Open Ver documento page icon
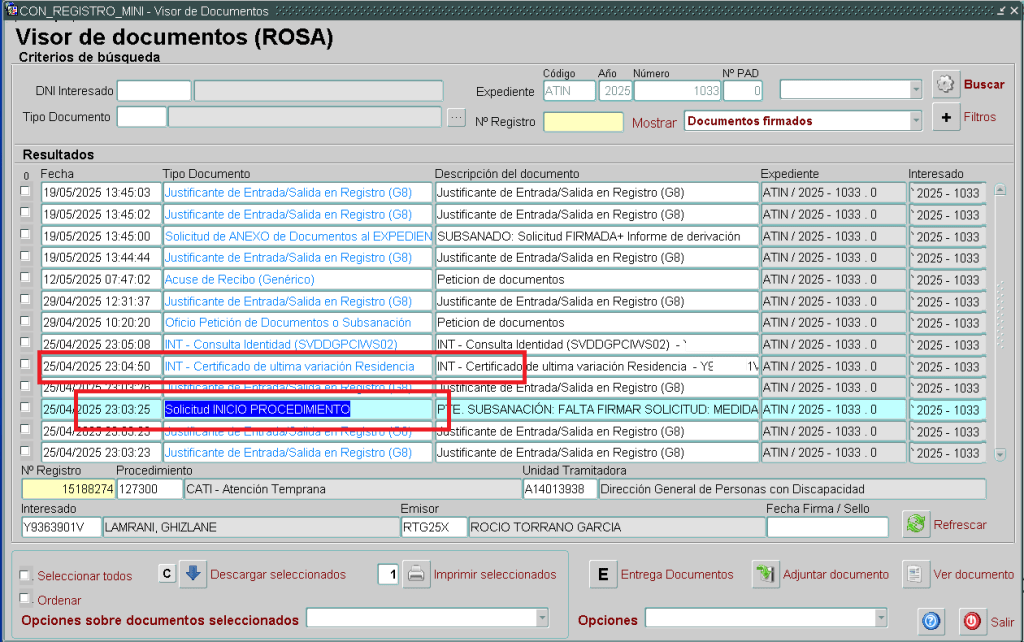 (x=915, y=574)
